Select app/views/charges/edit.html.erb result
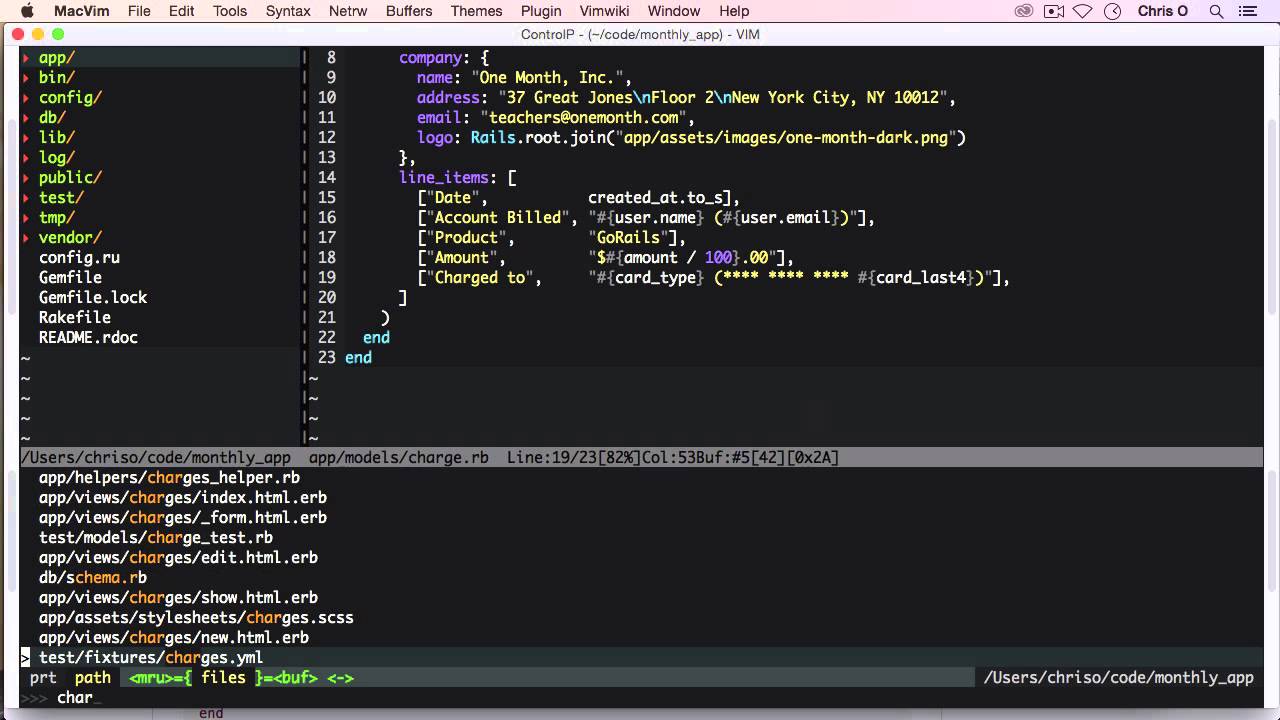1280x720 pixels. tap(178, 558)
